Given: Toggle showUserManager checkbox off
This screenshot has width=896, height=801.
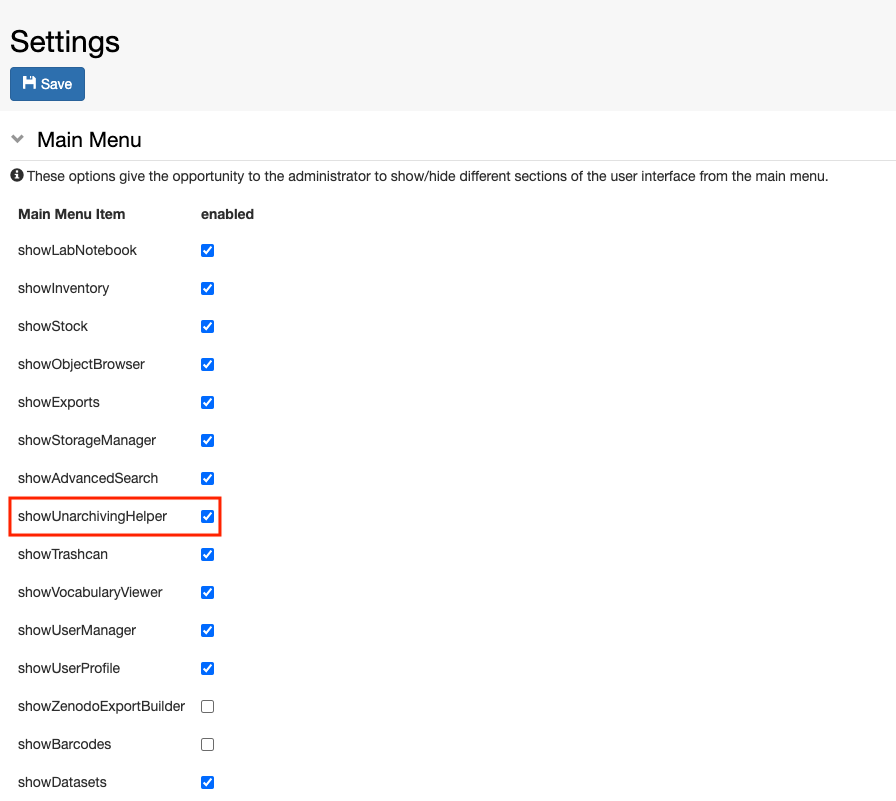Looking at the screenshot, I should 207,630.
